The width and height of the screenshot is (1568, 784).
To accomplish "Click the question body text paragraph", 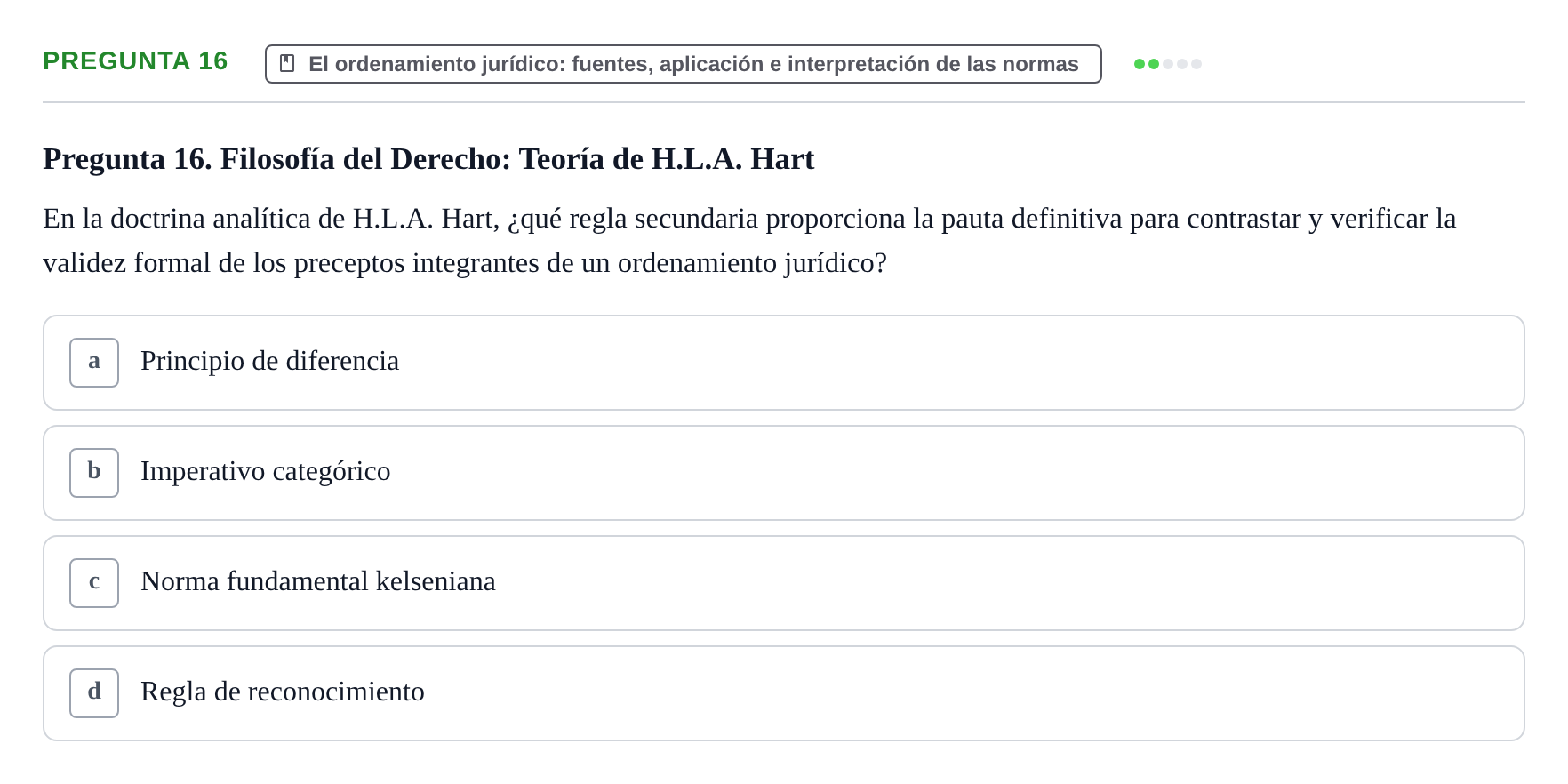I will point(749,241).
